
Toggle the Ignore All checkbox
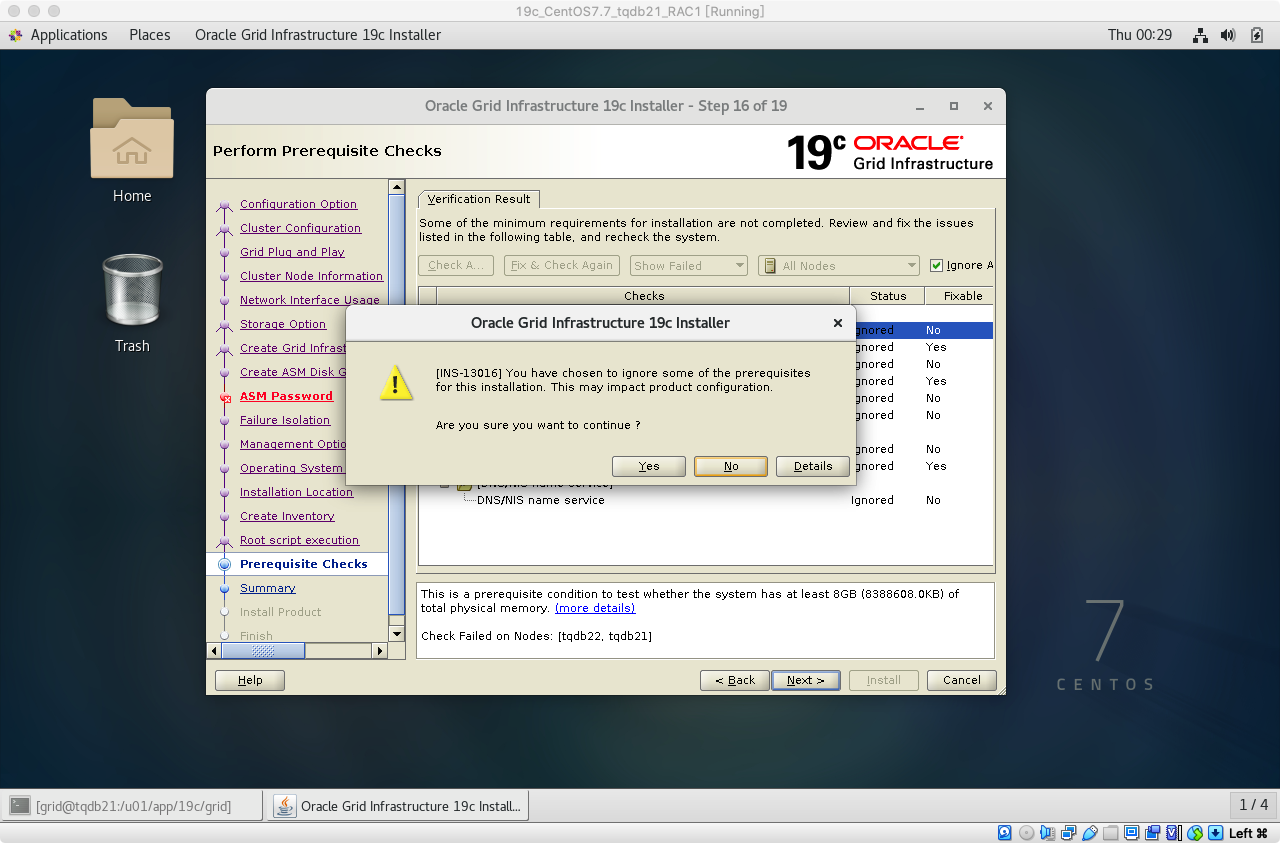[x=936, y=266]
